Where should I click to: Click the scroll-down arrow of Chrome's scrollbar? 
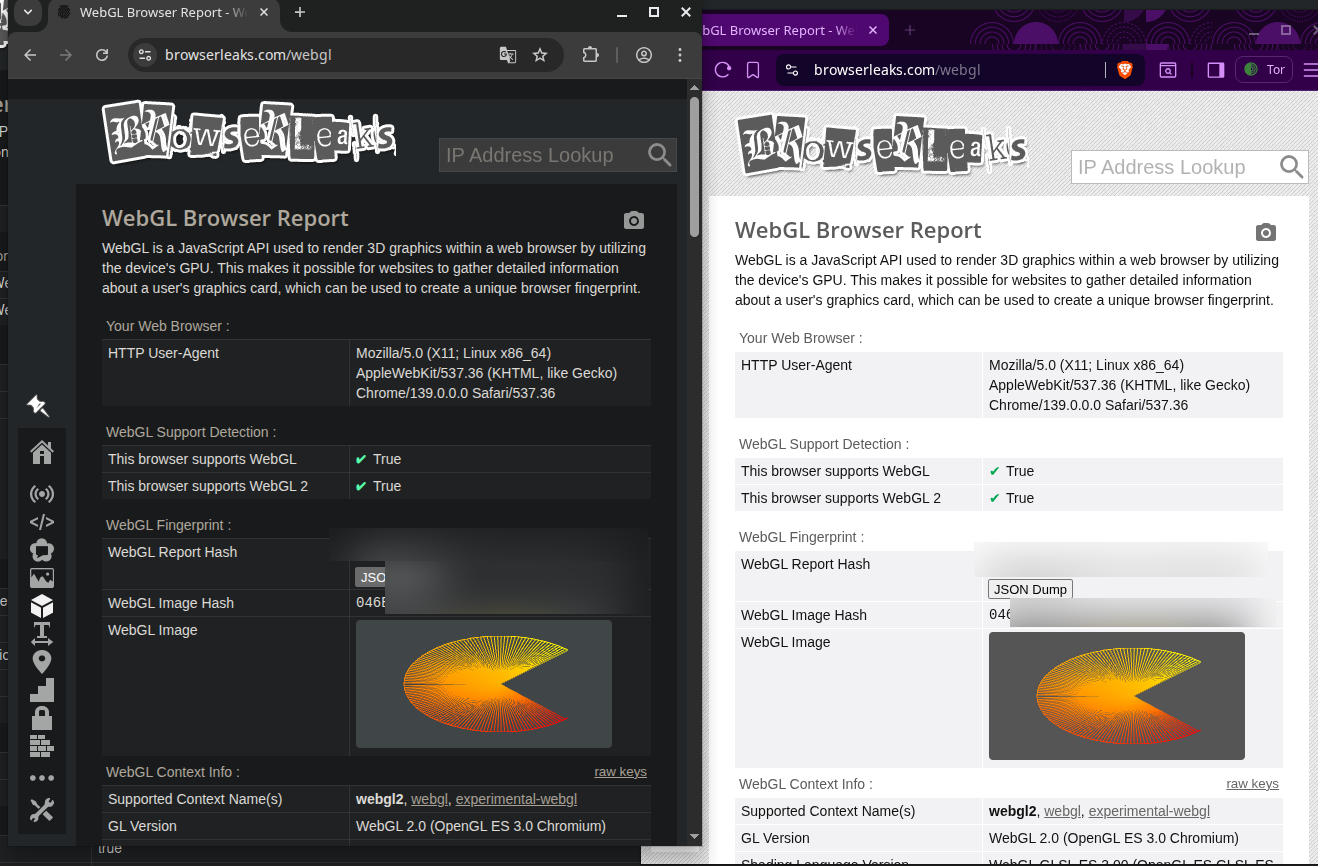(x=694, y=836)
